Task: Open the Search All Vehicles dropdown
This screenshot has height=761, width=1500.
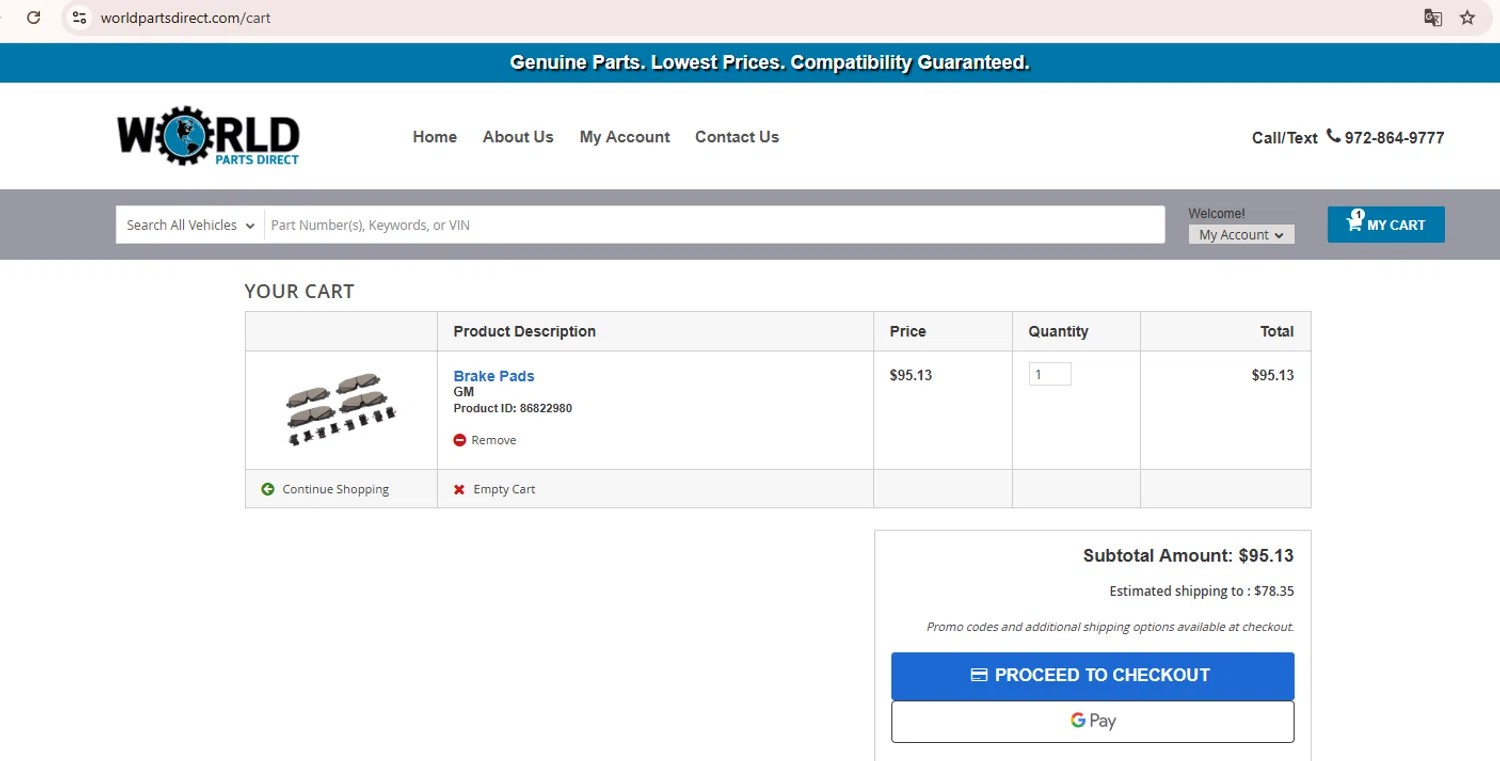Action: tap(190, 225)
